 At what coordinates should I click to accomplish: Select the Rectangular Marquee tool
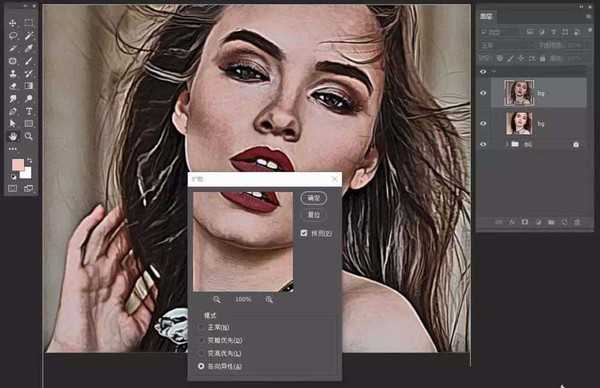tap(28, 23)
